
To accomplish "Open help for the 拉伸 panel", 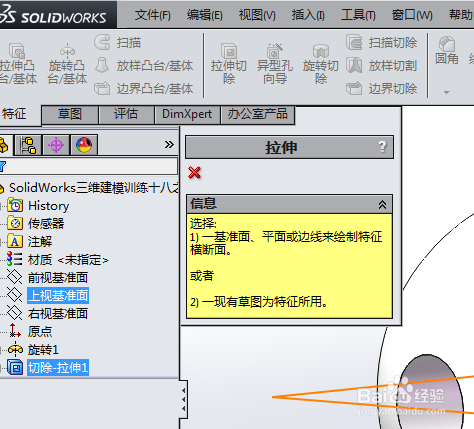I will [382, 147].
